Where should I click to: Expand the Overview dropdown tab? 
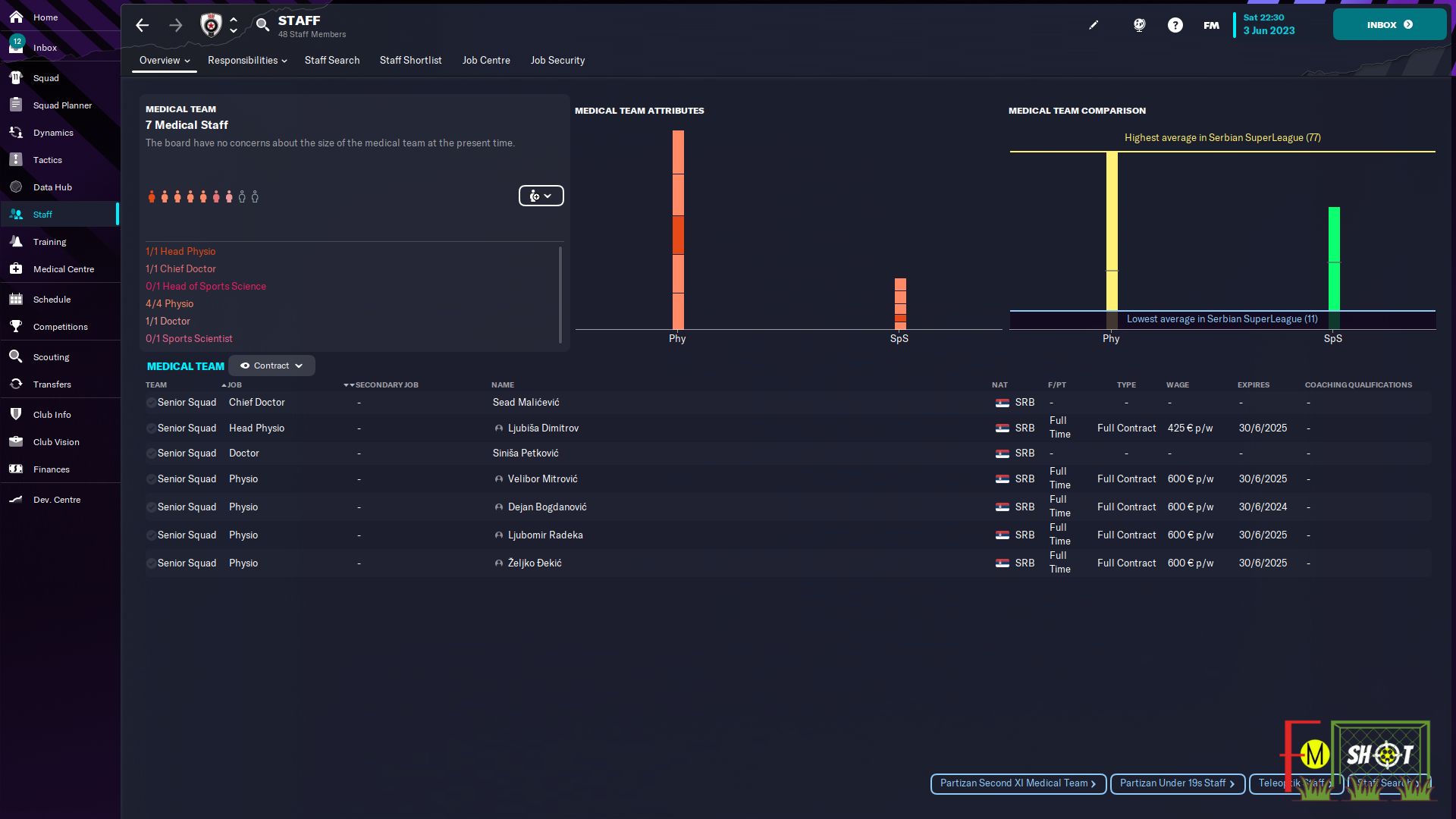(x=164, y=61)
